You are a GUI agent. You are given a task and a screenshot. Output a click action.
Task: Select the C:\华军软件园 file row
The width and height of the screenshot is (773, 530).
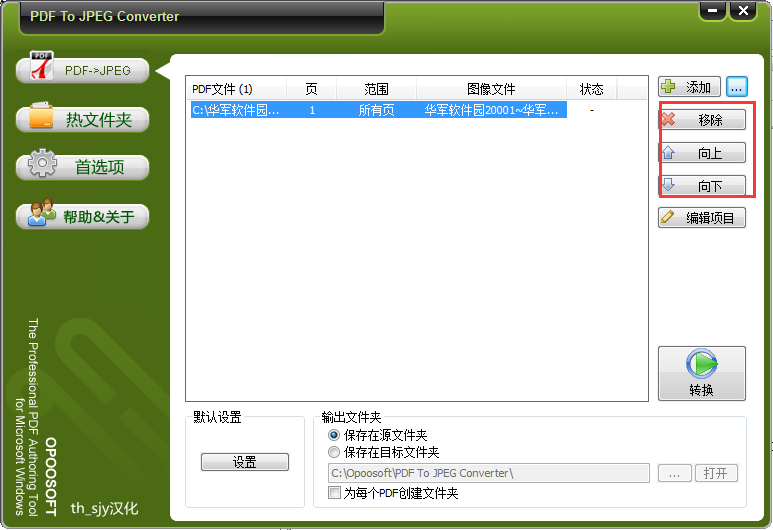tap(379, 110)
